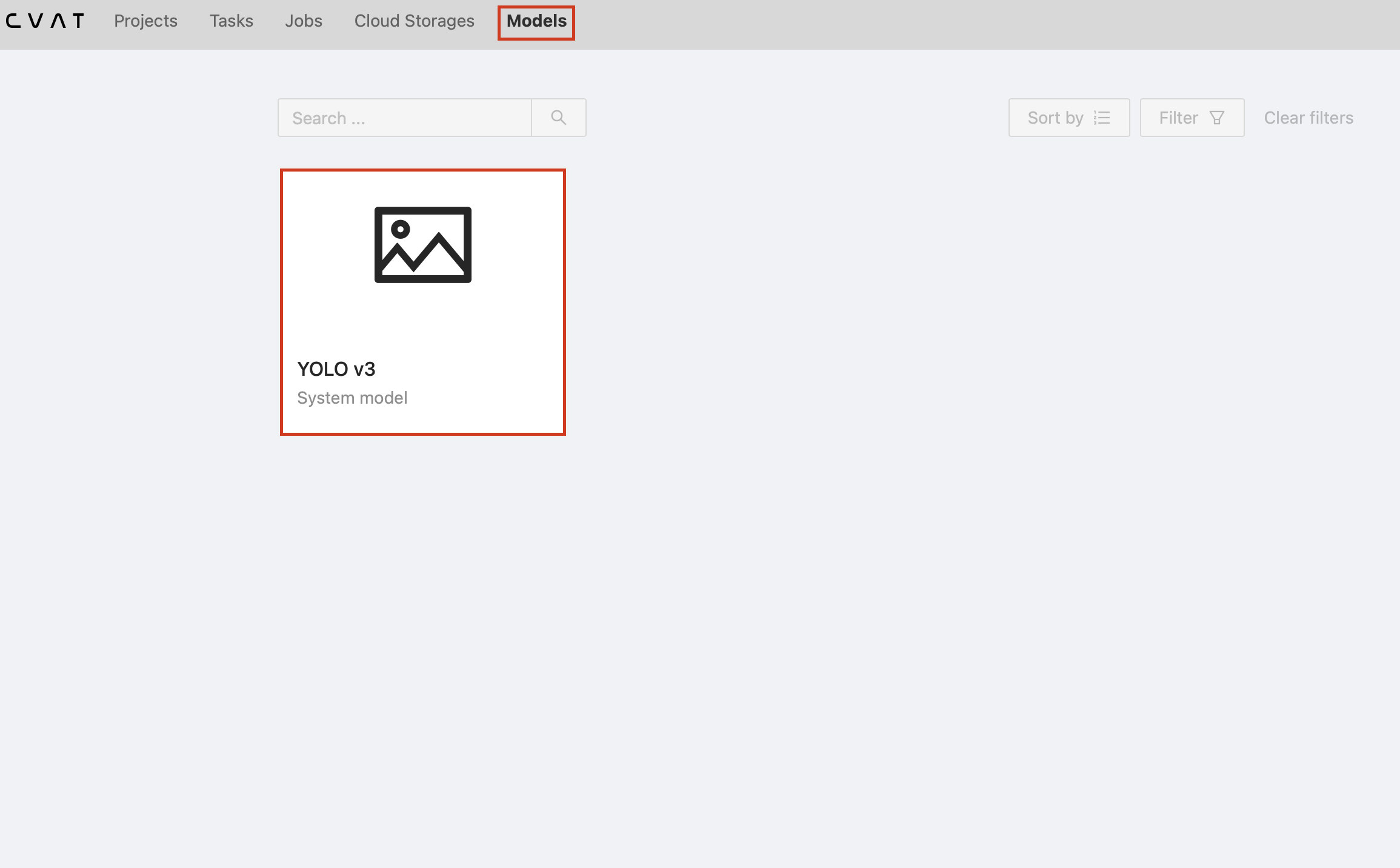Click the CVAT logo
This screenshot has height=868, width=1400.
(x=45, y=21)
